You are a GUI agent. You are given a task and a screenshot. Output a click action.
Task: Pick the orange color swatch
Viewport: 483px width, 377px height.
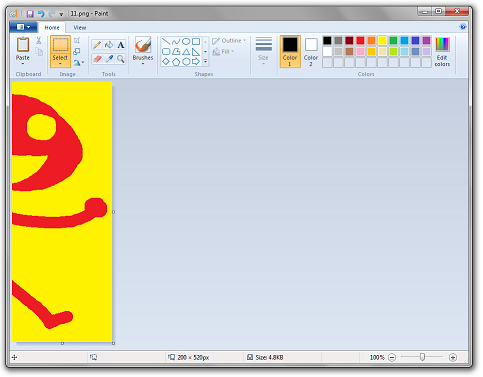(x=371, y=41)
